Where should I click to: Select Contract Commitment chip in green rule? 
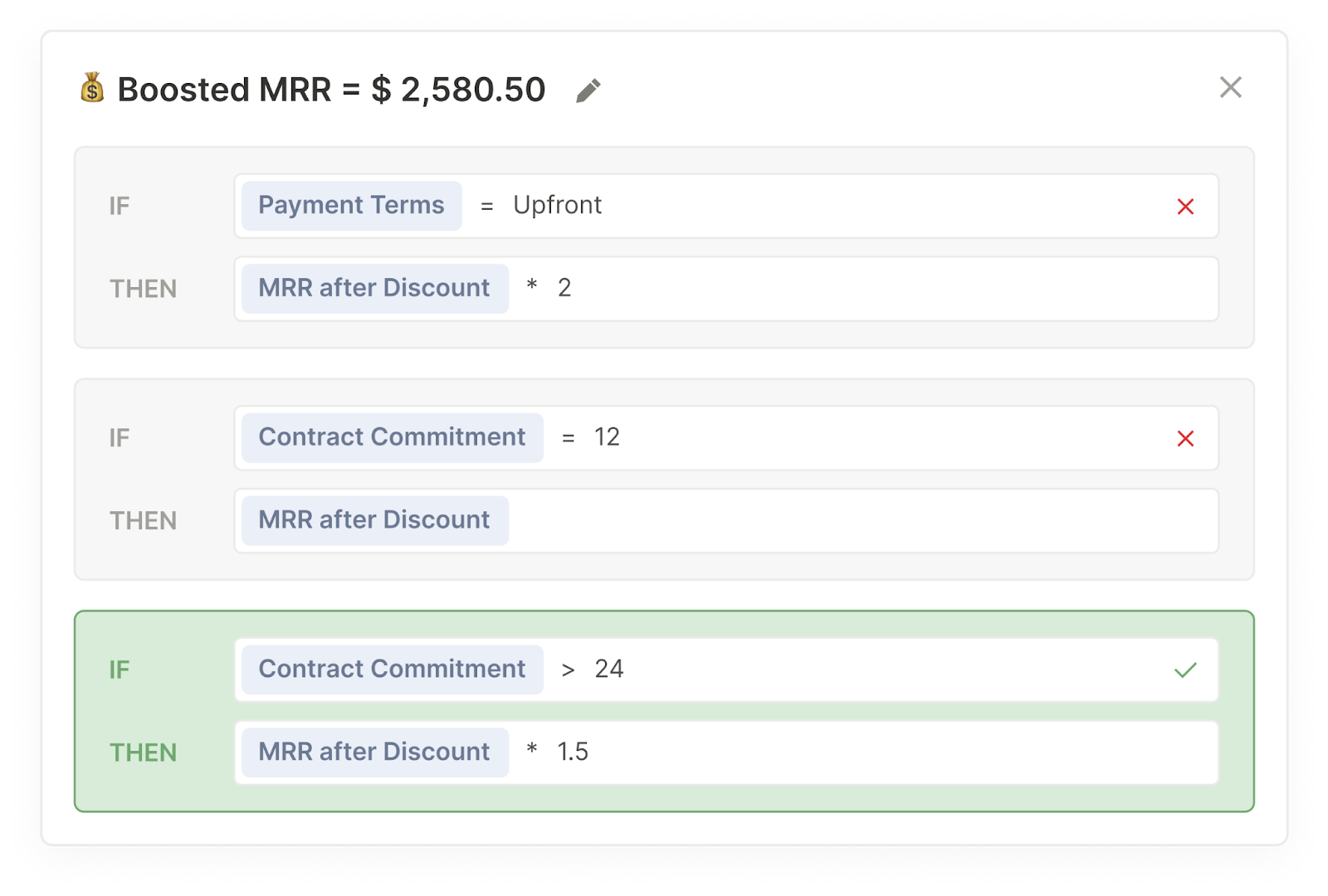coord(393,670)
